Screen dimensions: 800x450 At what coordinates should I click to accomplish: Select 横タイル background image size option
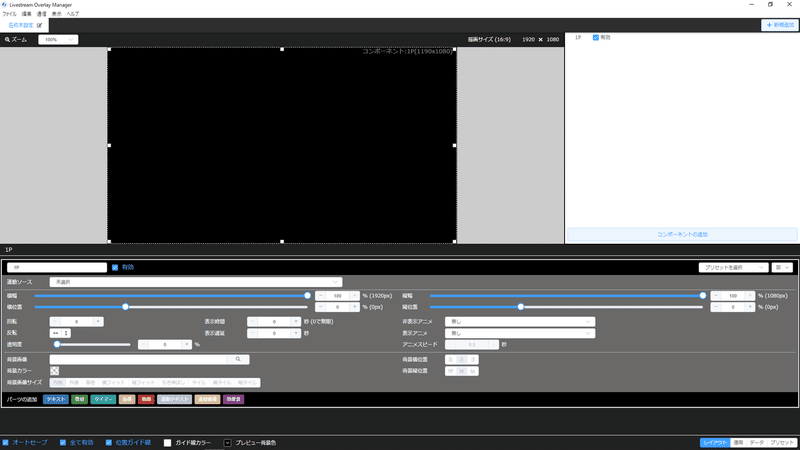click(x=221, y=383)
